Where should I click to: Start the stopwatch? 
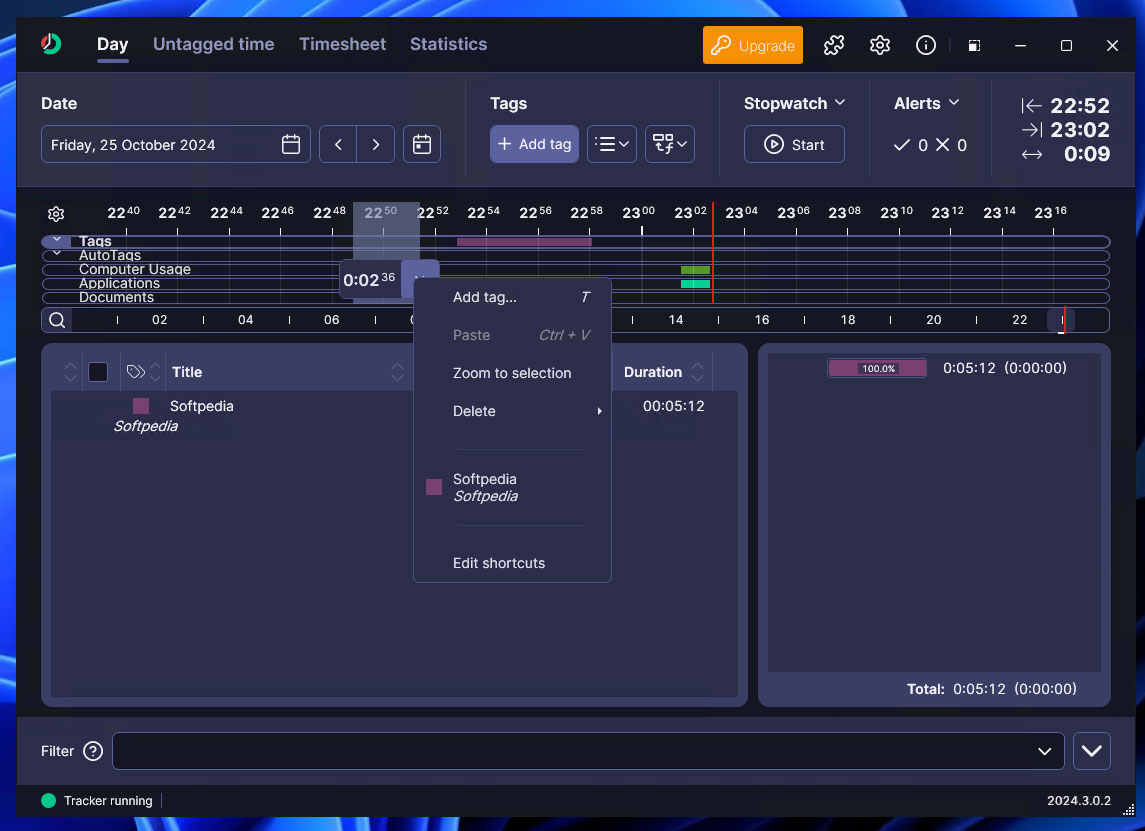(794, 144)
